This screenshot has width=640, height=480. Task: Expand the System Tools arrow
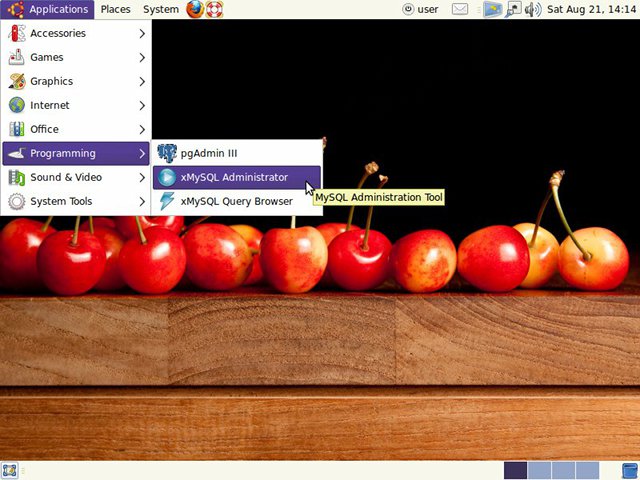pyautogui.click(x=142, y=202)
